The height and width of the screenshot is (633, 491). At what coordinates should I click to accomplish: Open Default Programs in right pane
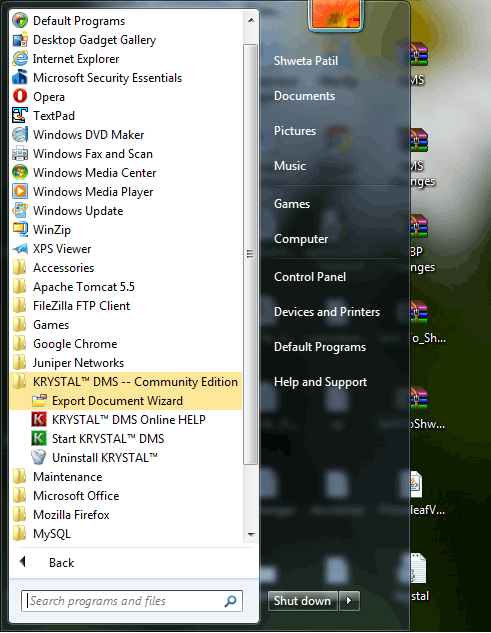pos(320,347)
